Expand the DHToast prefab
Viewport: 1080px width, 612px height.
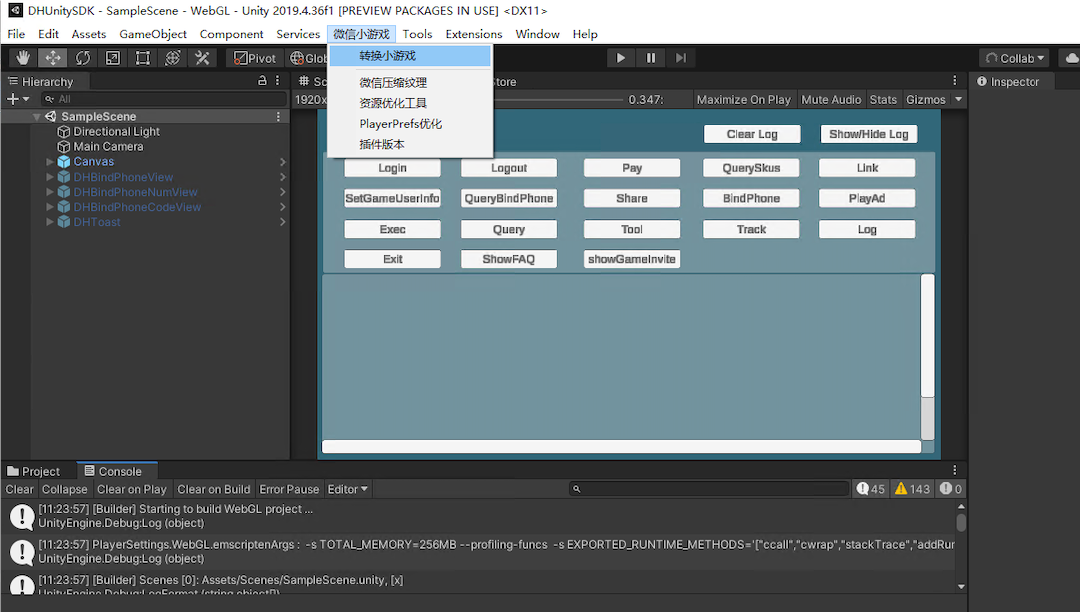point(50,222)
